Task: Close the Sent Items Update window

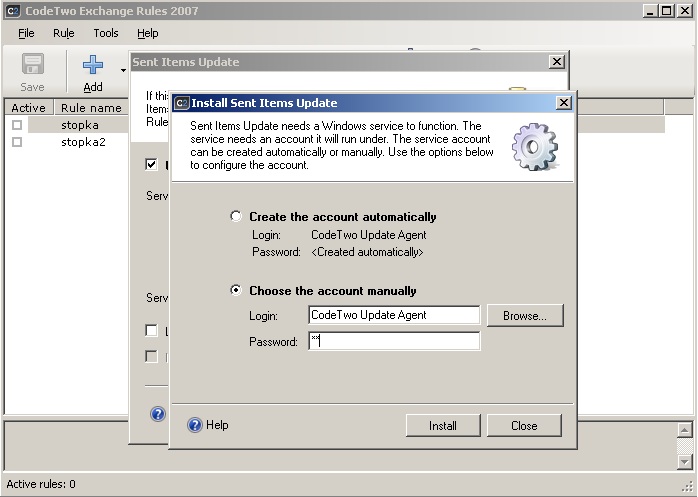Action: coord(556,62)
